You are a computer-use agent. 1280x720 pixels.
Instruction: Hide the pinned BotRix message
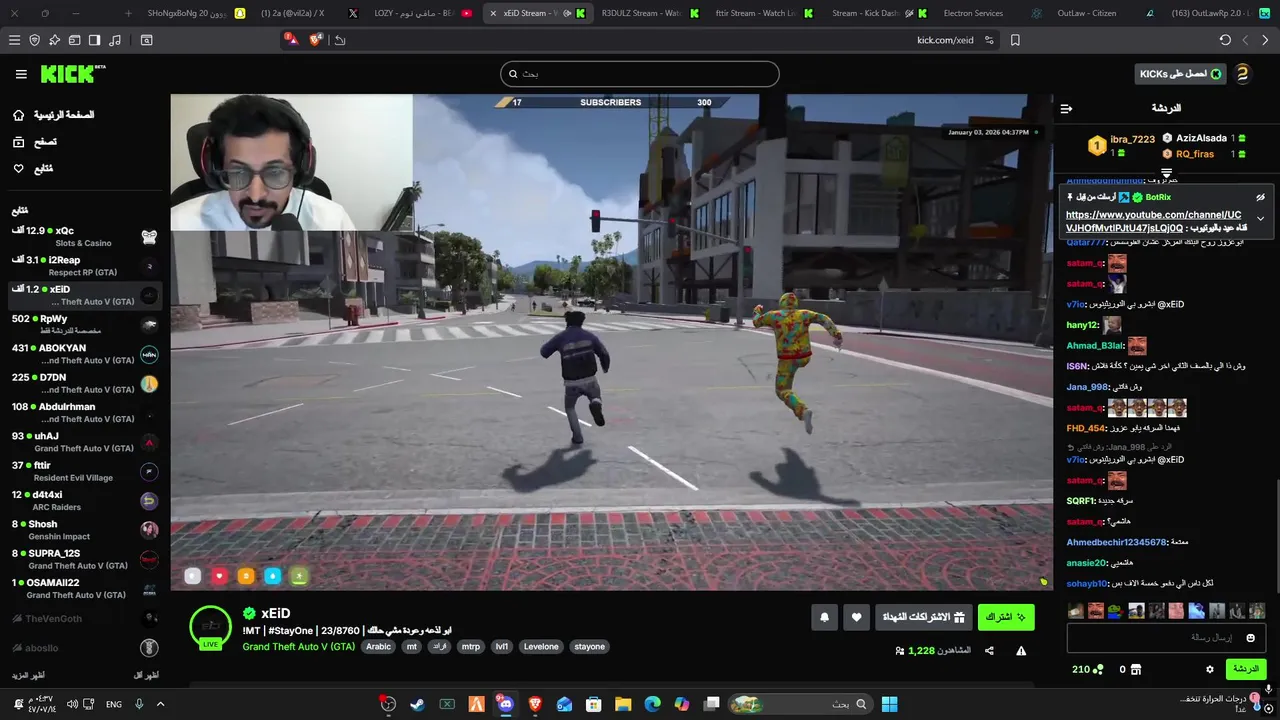point(1260,198)
